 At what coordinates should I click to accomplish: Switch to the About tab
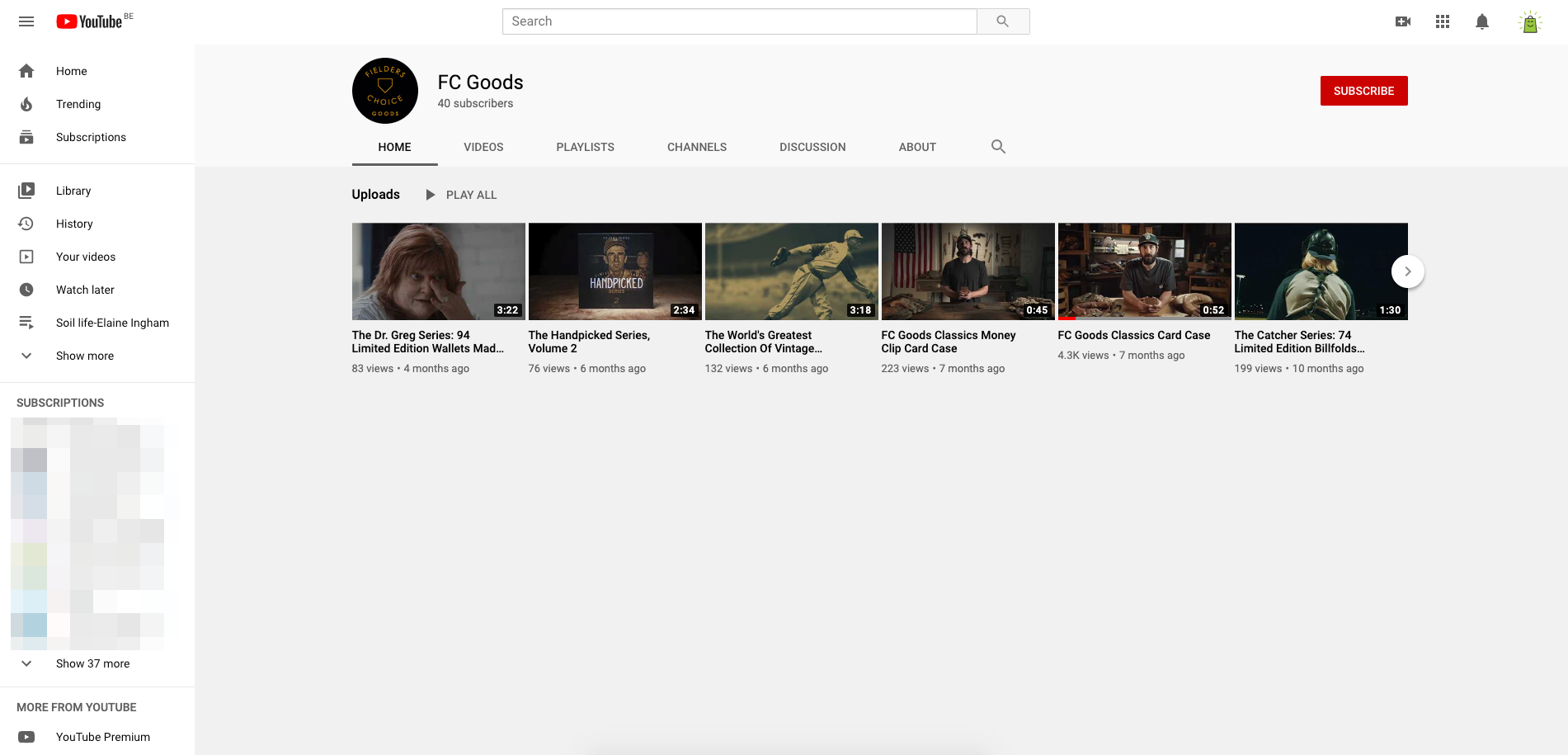(x=917, y=147)
